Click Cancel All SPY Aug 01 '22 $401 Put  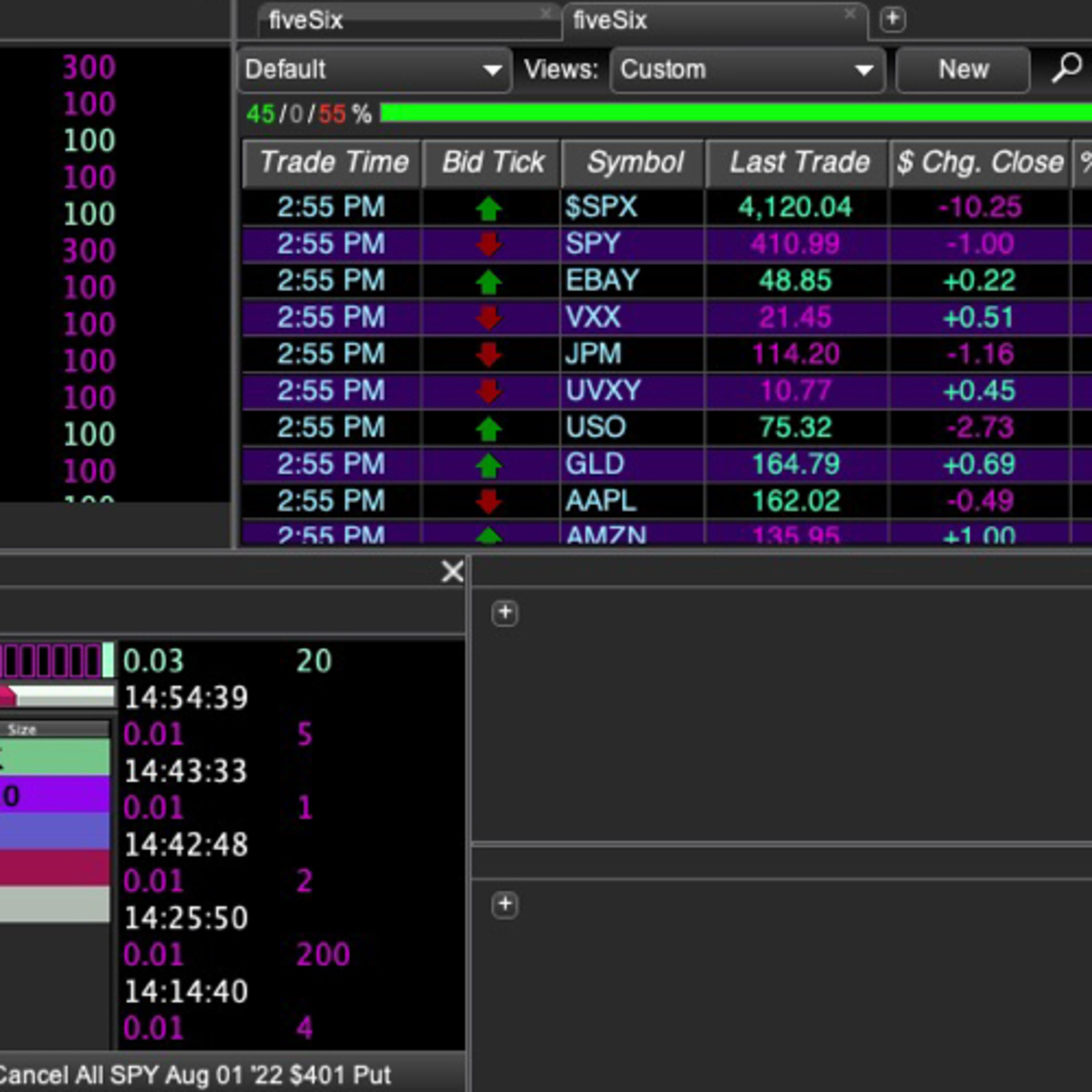coord(195,1075)
